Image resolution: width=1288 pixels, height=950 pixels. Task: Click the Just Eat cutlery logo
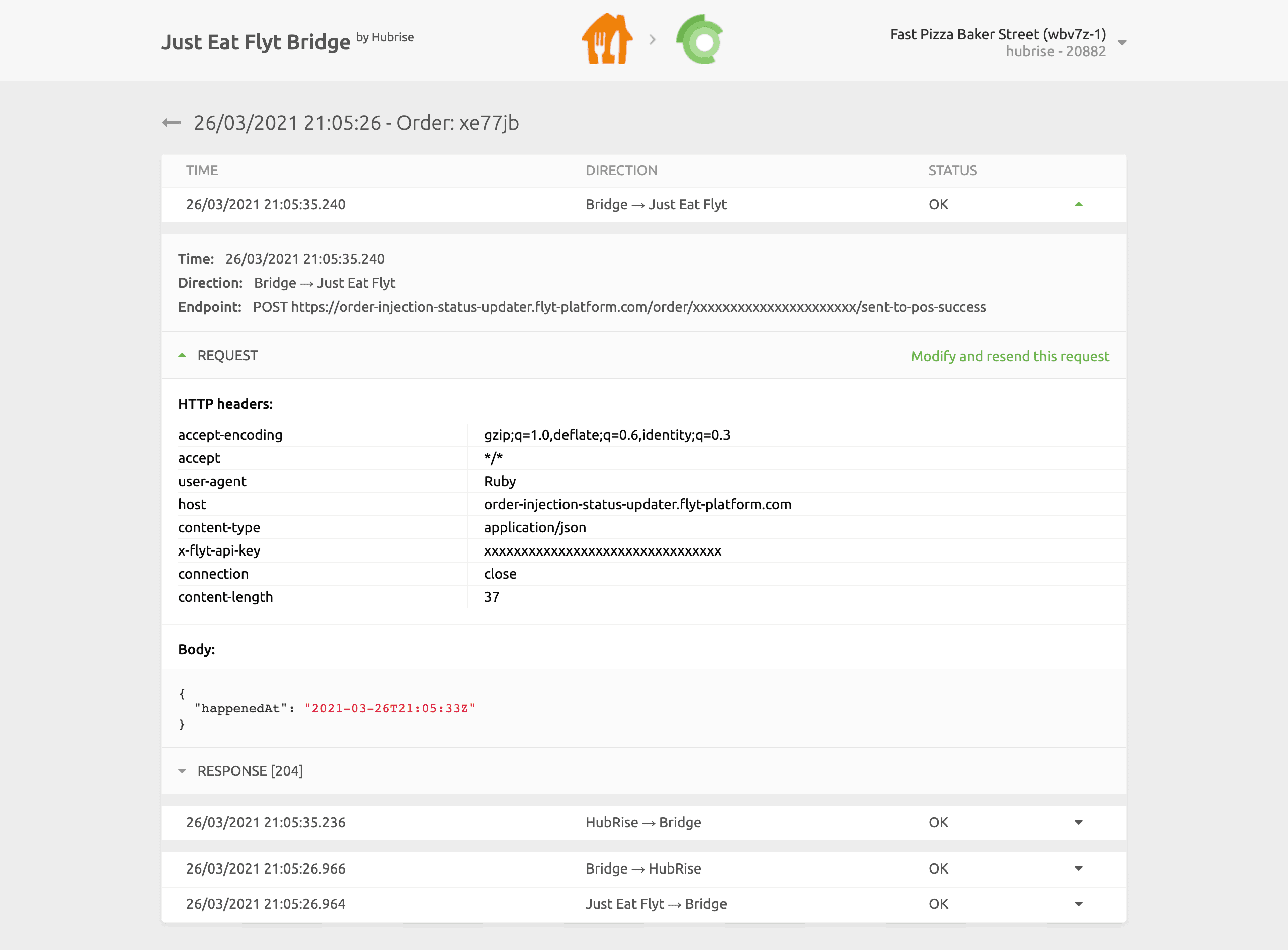tap(607, 39)
